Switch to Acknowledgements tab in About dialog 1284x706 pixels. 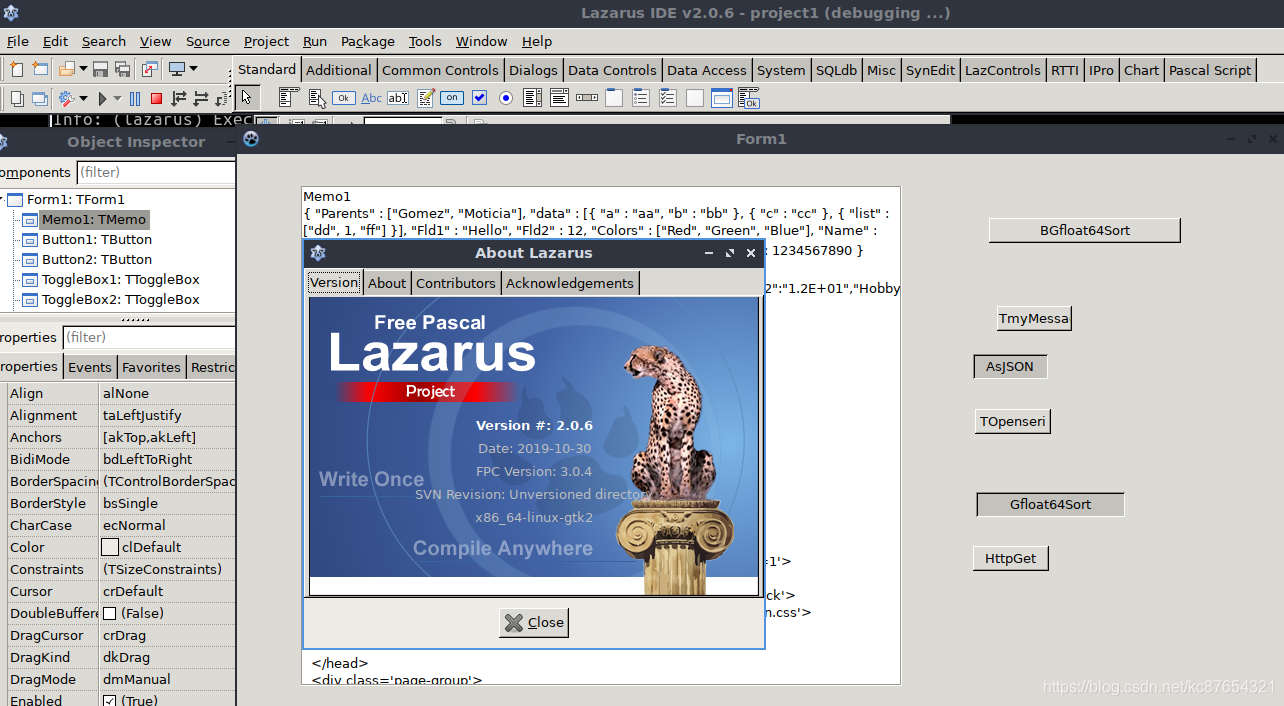570,283
